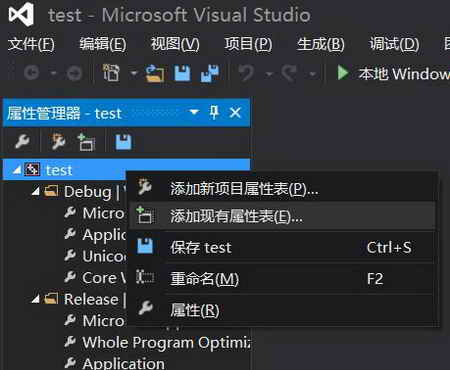Click the green Start Debugging play icon

[343, 72]
